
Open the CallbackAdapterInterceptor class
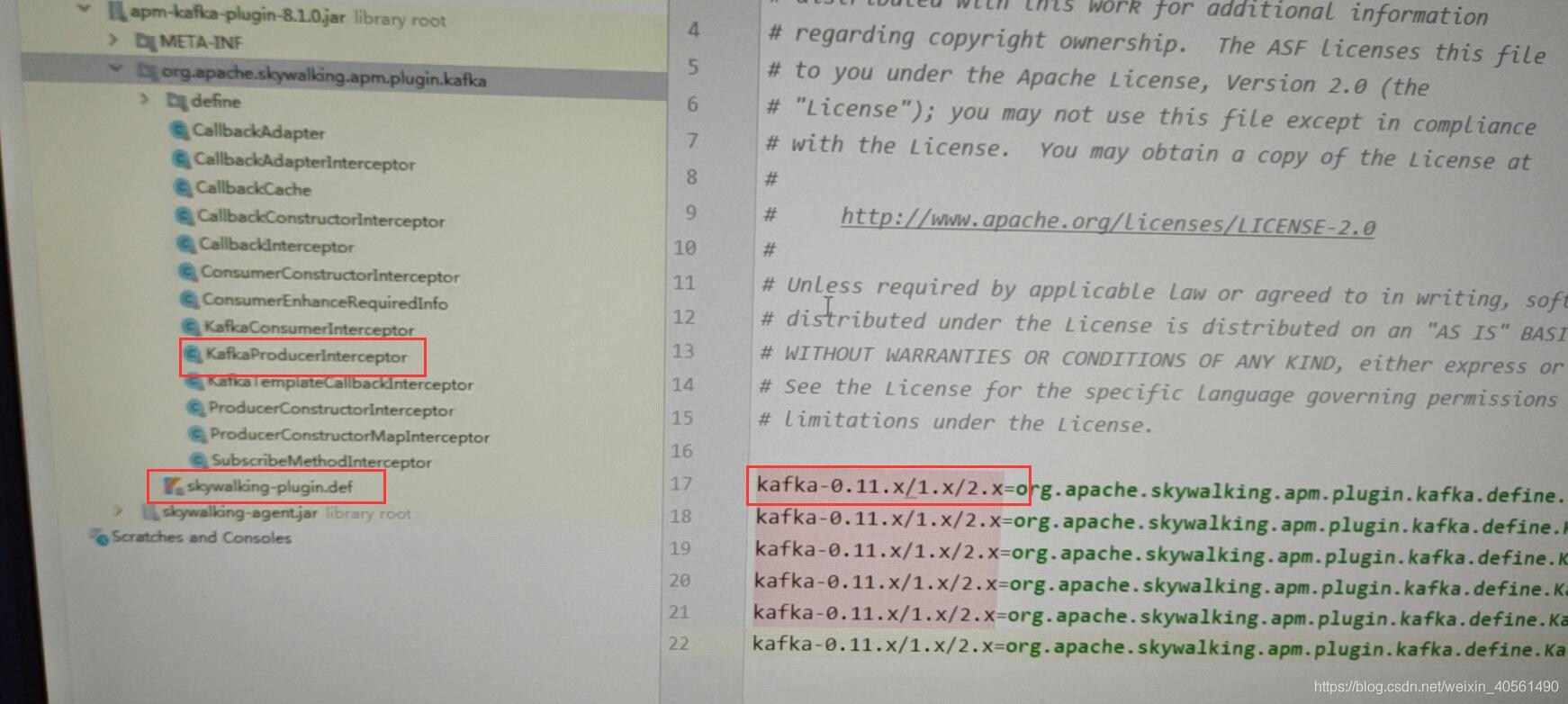[304, 161]
